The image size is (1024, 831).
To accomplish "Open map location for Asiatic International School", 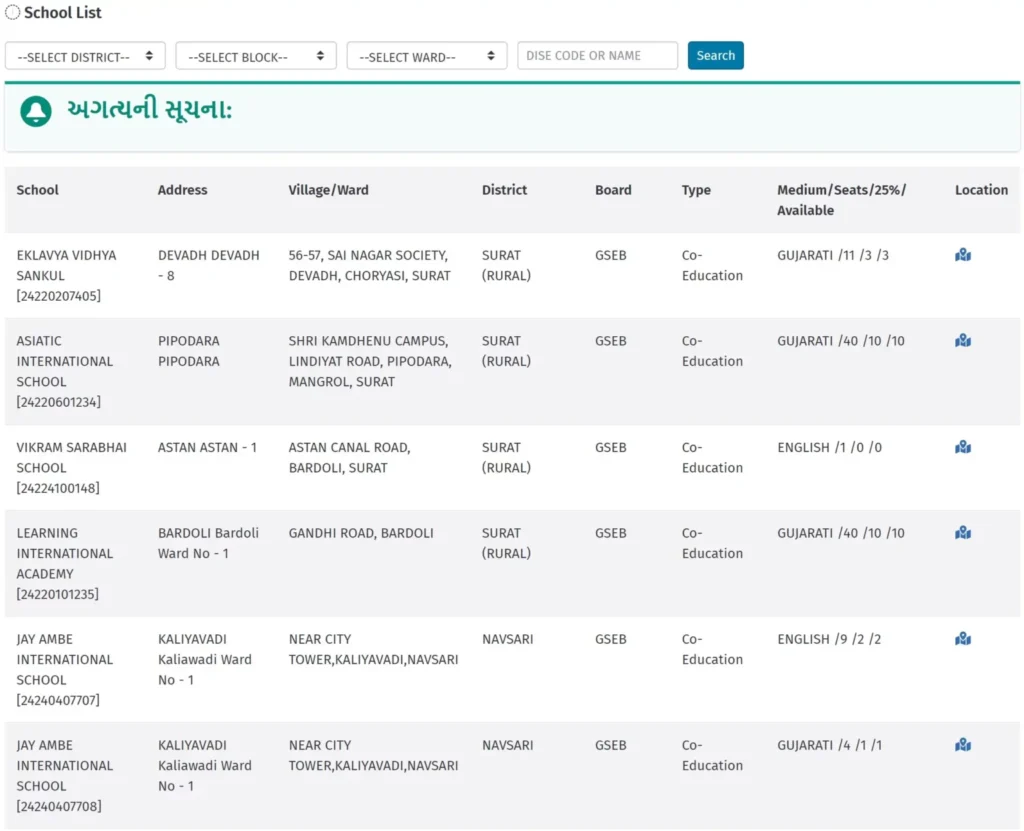I will [963, 340].
